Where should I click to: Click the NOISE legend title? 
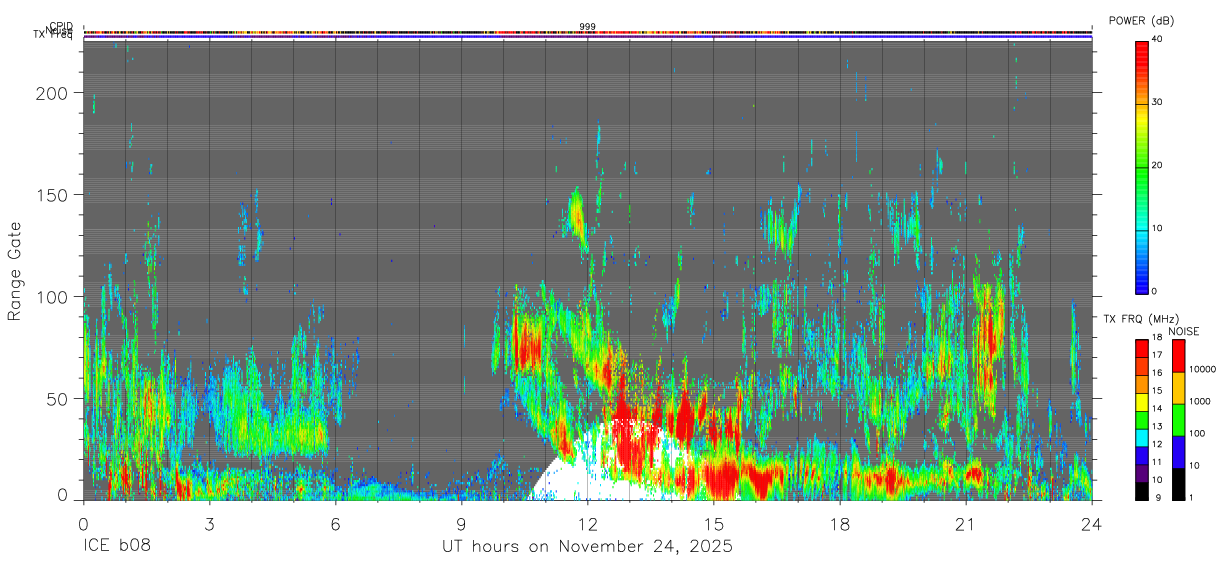(x=1182, y=331)
